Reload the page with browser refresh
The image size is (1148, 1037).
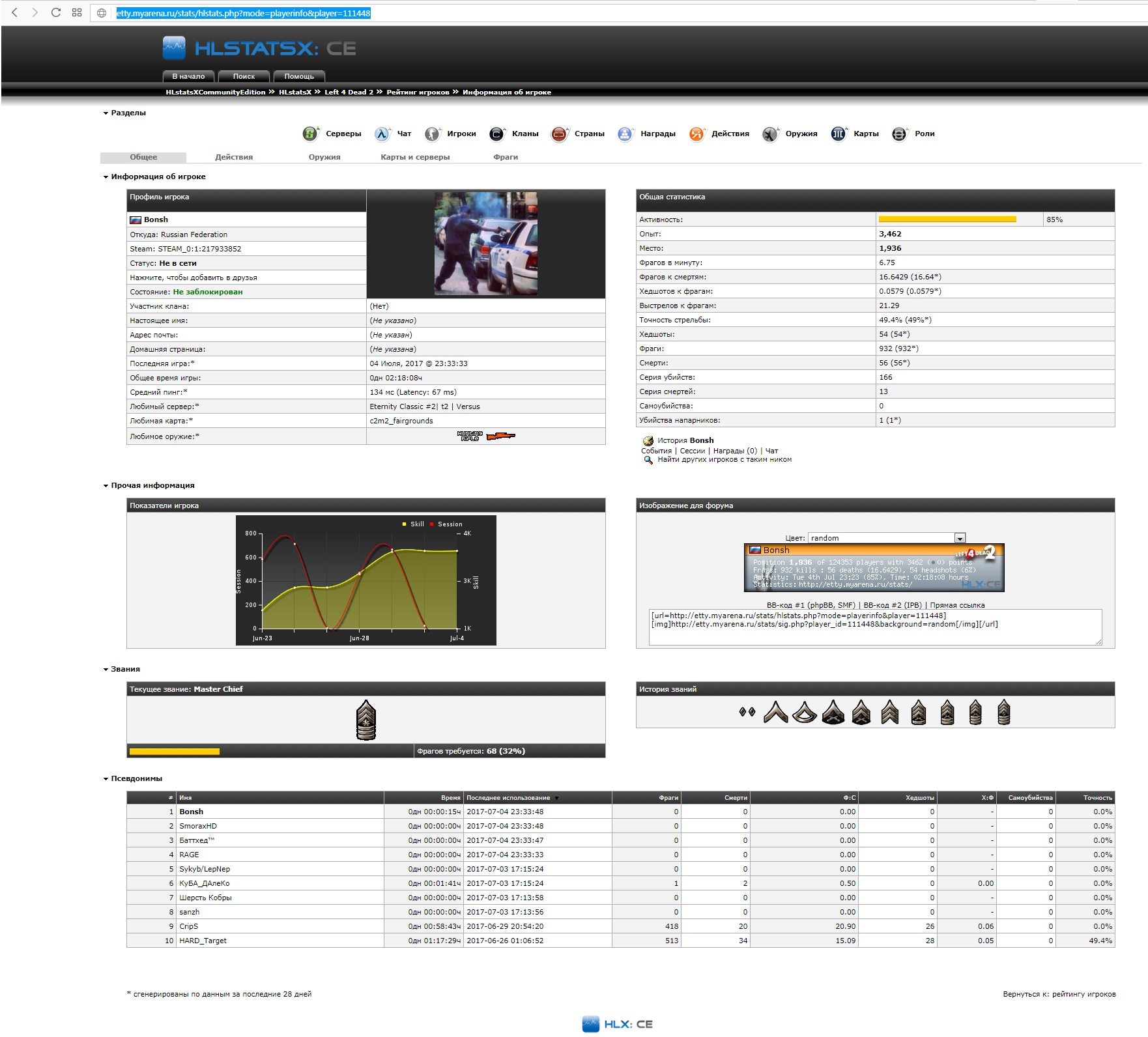[56, 12]
